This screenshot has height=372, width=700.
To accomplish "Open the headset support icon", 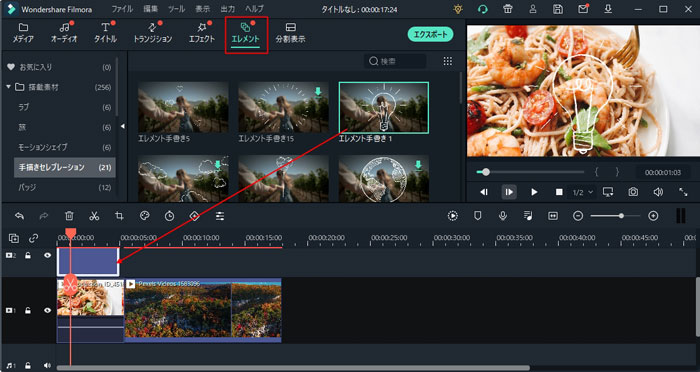I will pos(483,9).
